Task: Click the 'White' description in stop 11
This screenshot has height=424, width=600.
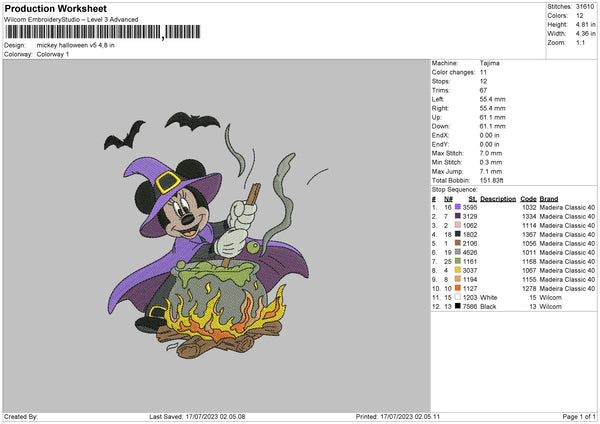Action: [489, 297]
